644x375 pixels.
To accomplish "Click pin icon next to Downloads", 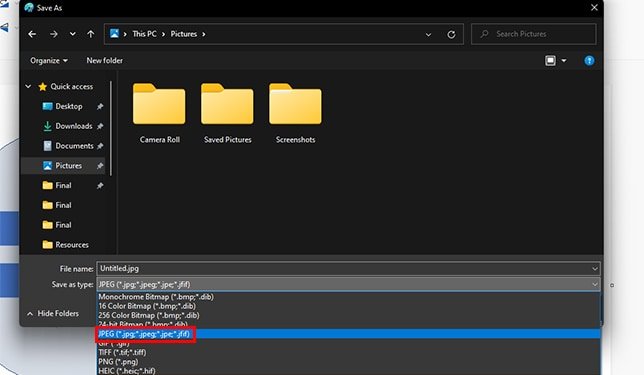I will click(x=100, y=126).
